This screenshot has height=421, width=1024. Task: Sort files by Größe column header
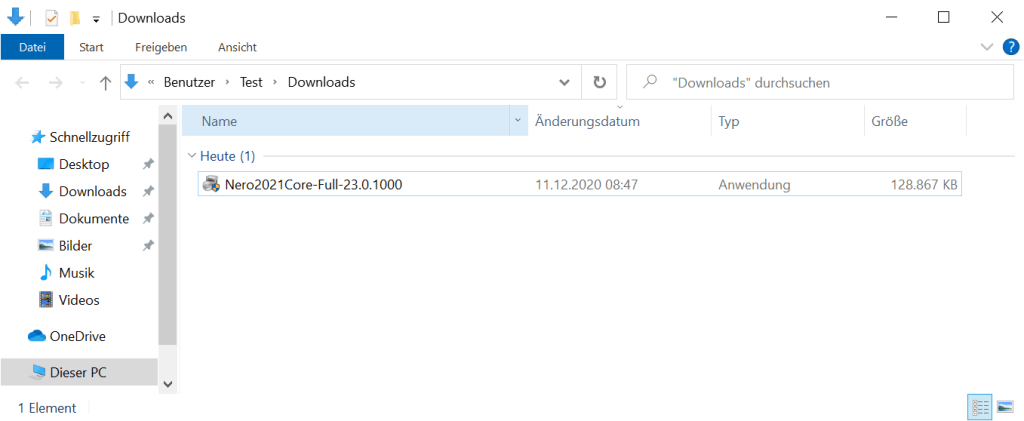(889, 121)
